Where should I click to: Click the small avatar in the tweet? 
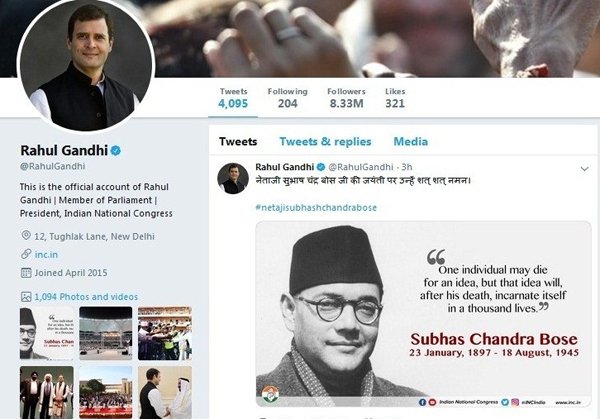coord(232,178)
